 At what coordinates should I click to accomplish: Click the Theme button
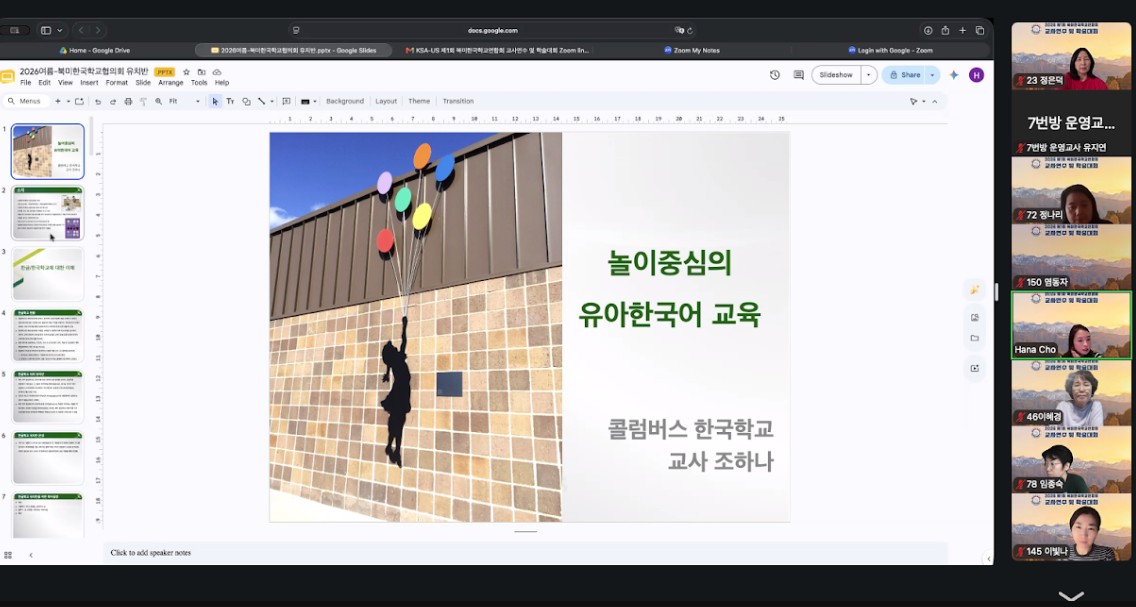tap(419, 101)
